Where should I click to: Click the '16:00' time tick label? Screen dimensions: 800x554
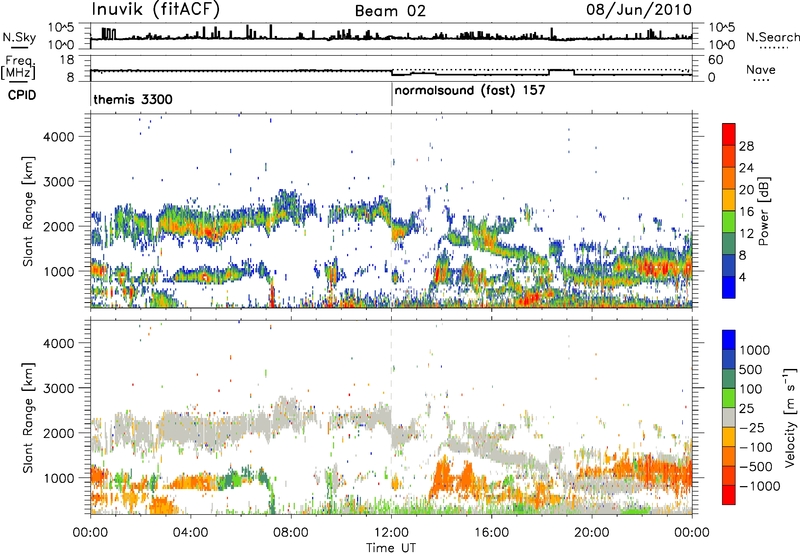pyautogui.click(x=492, y=533)
